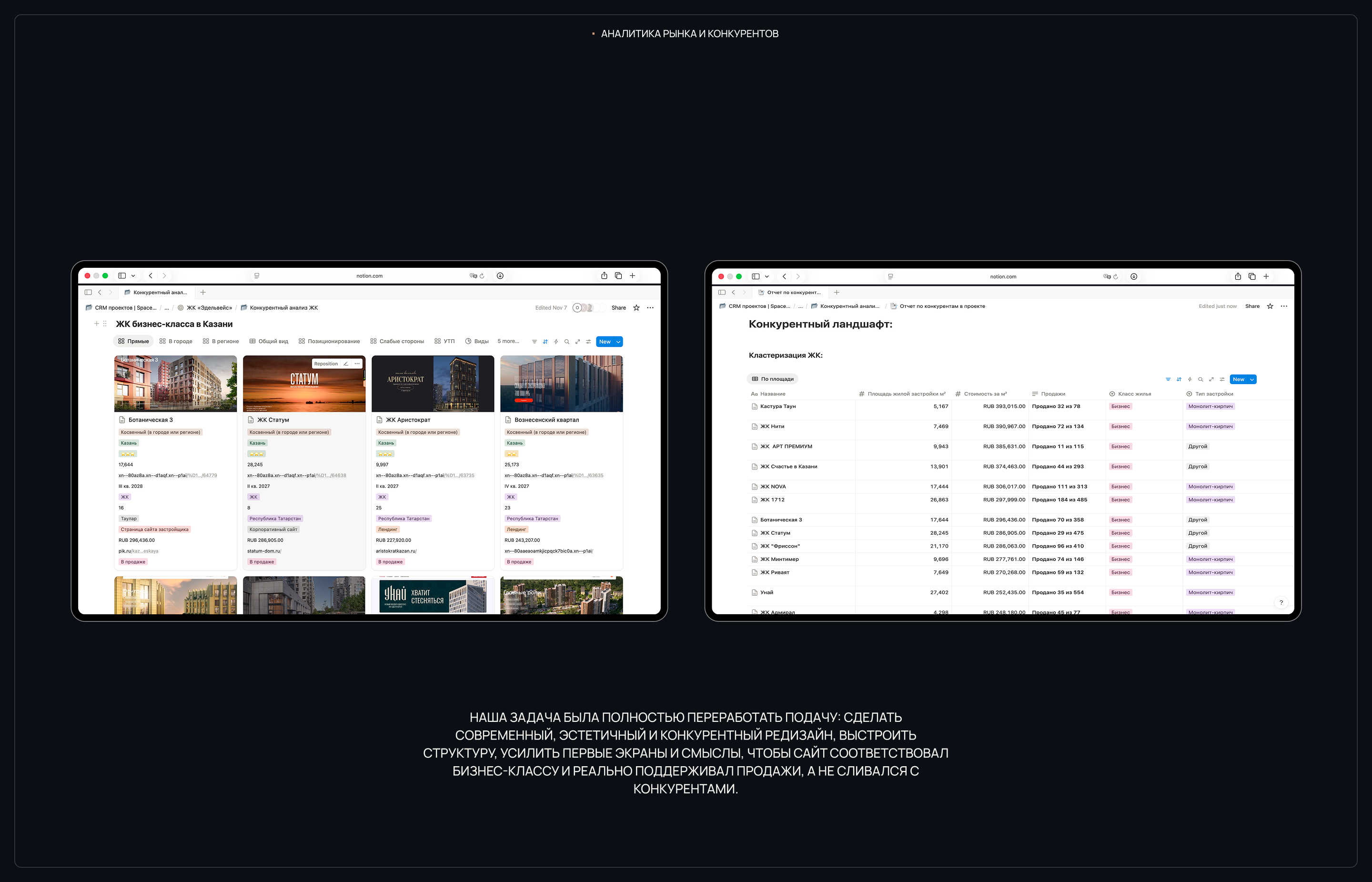Click the sort icon in the ЖК бизнес-класса gallery toolbar
This screenshot has height=882, width=1372.
(545, 342)
